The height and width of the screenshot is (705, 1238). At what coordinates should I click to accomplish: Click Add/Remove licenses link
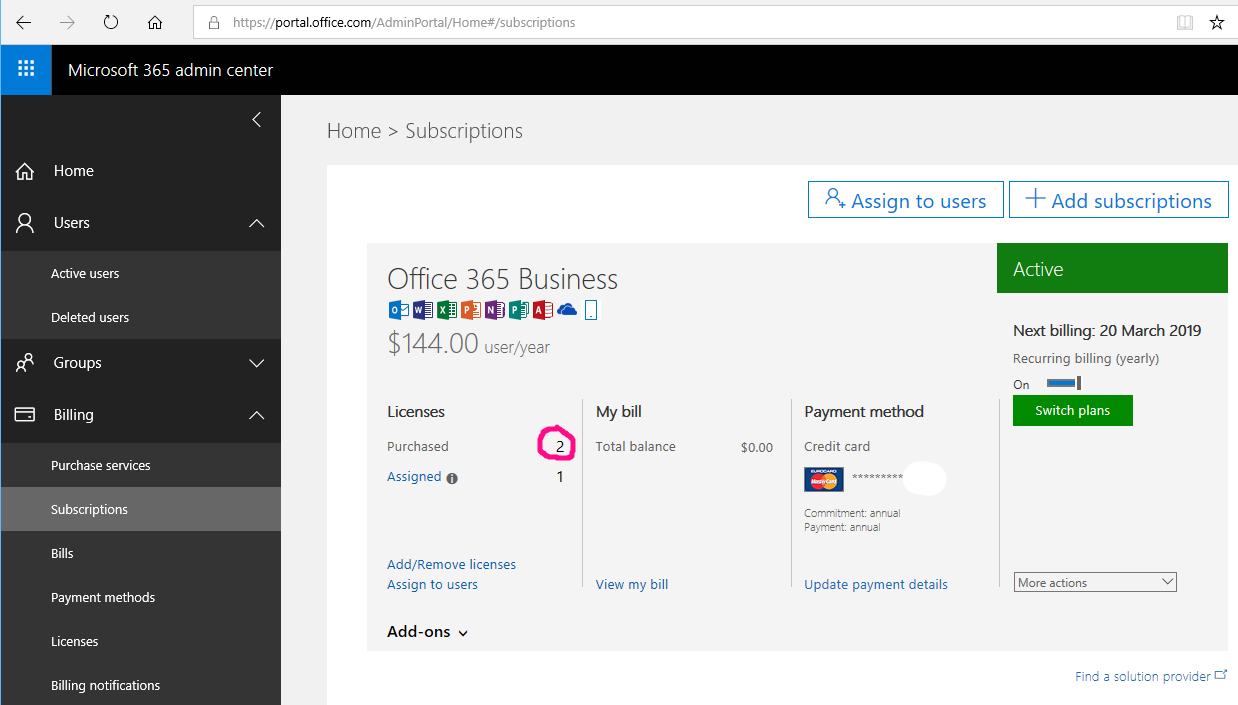pyautogui.click(x=452, y=564)
